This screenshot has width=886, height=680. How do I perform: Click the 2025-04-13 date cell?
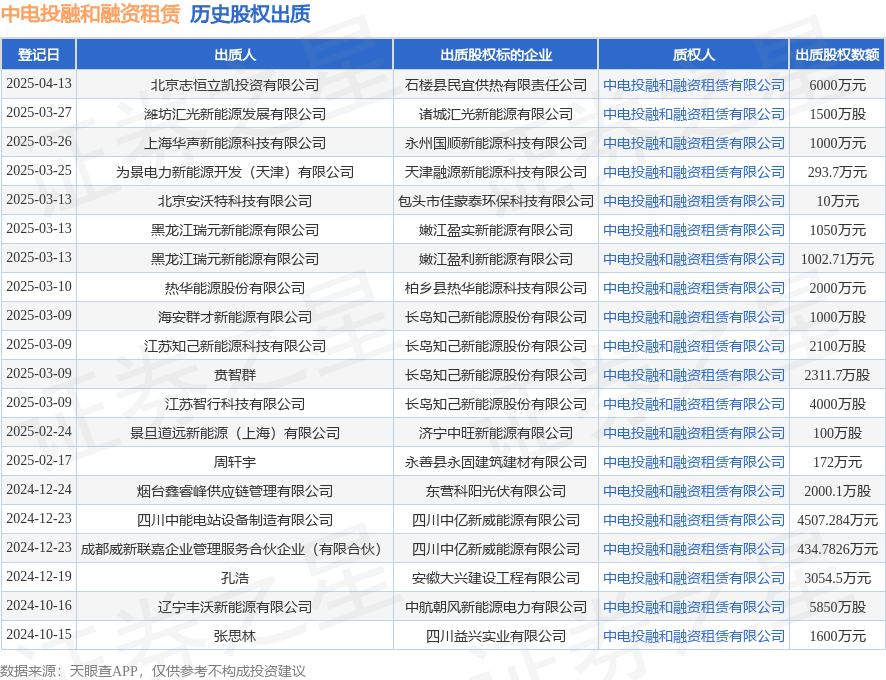39,84
